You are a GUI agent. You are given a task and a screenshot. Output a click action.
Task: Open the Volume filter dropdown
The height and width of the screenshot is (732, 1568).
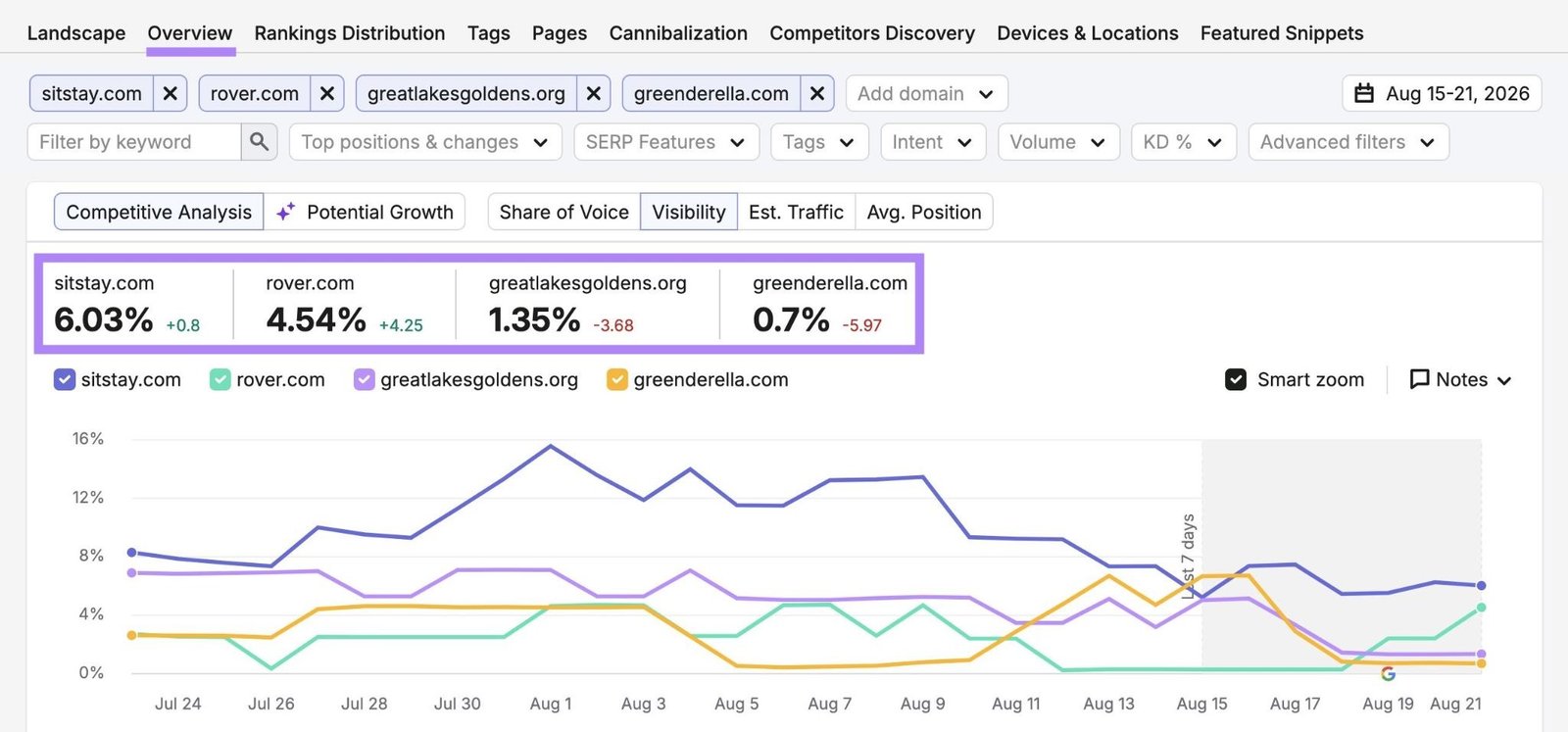click(1058, 142)
